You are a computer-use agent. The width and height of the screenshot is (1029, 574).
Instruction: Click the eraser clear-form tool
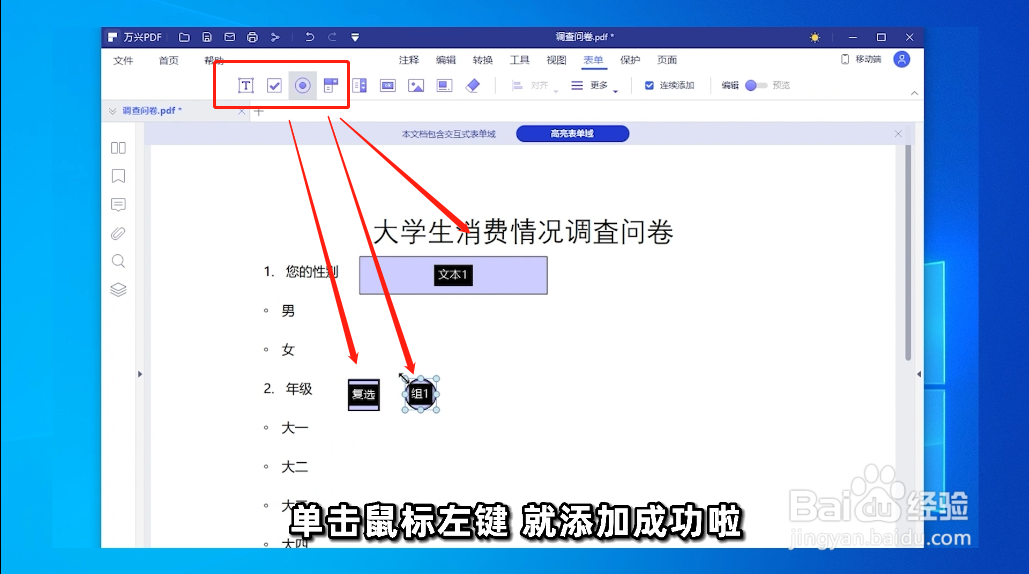tap(472, 85)
